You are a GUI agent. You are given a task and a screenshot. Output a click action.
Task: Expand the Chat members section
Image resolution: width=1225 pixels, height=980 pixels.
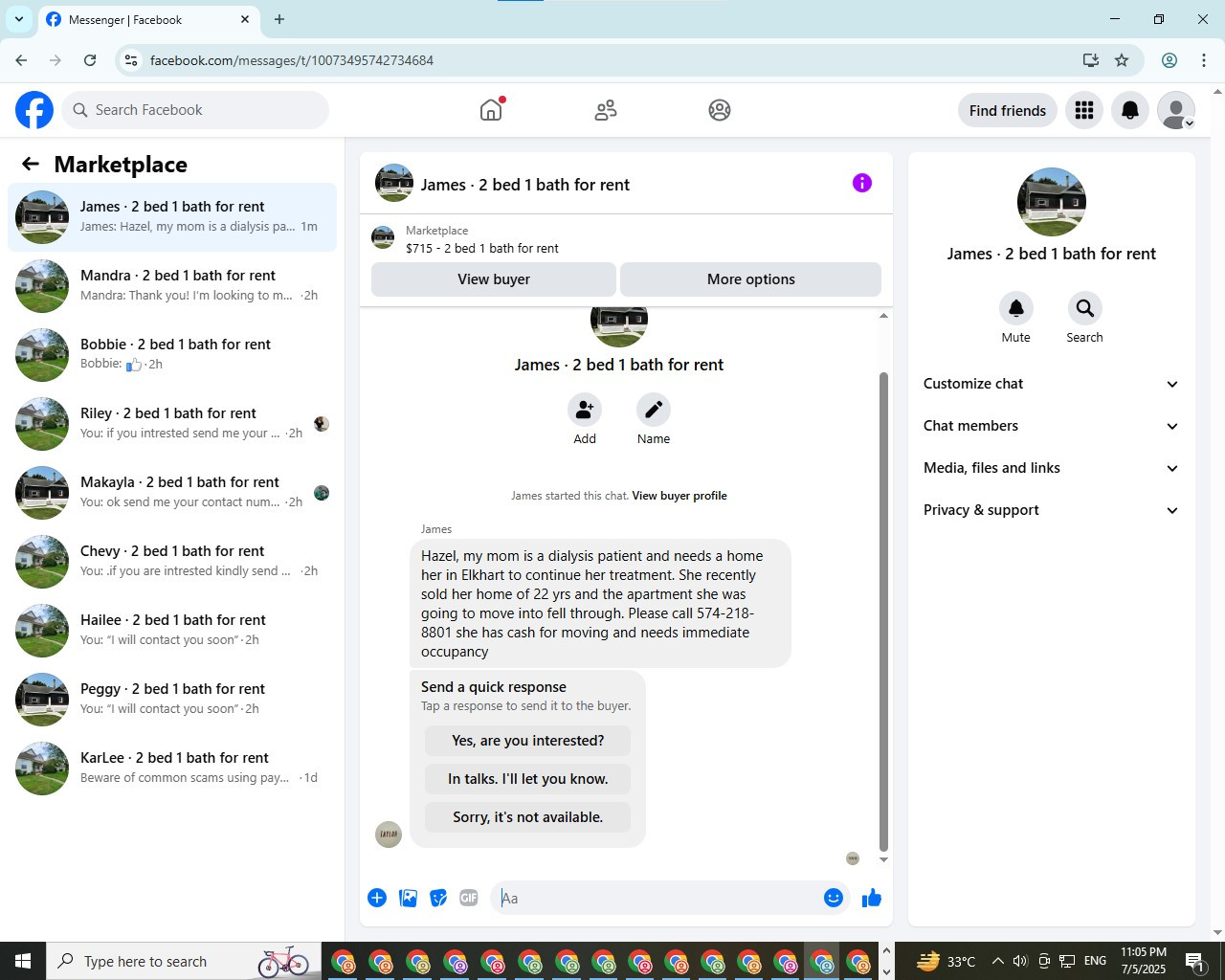pos(1051,426)
